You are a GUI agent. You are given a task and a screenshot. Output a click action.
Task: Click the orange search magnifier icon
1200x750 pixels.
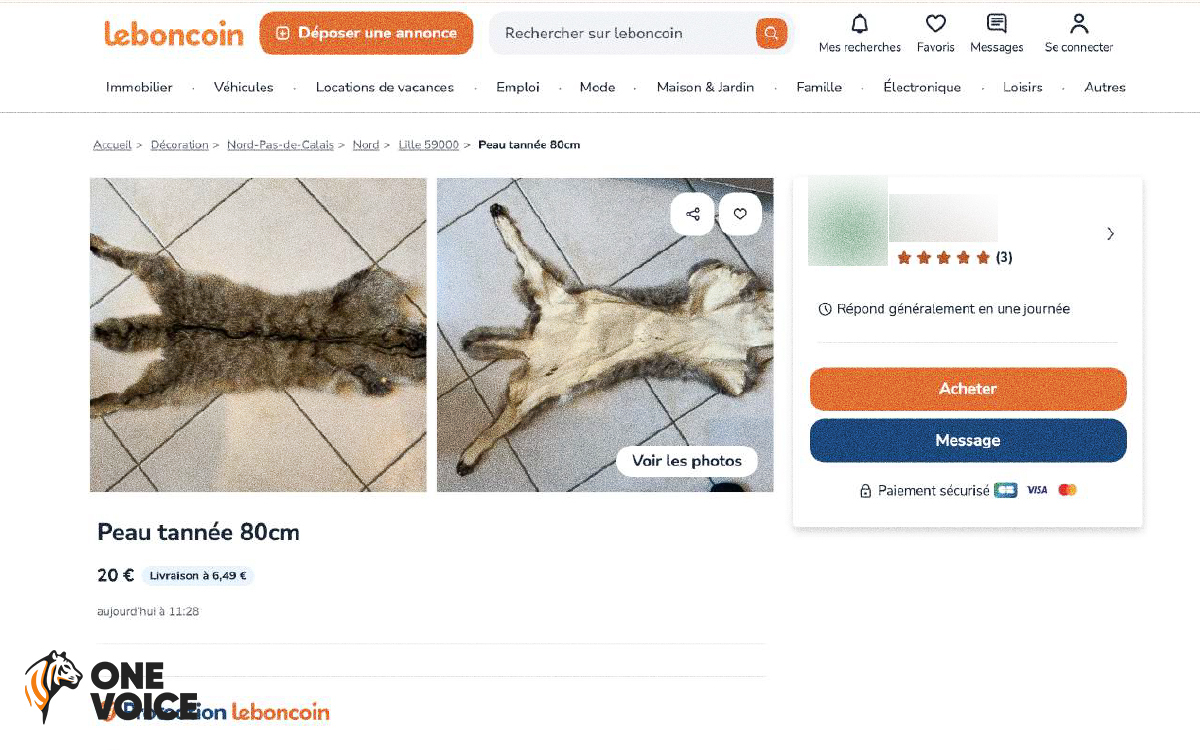771,33
